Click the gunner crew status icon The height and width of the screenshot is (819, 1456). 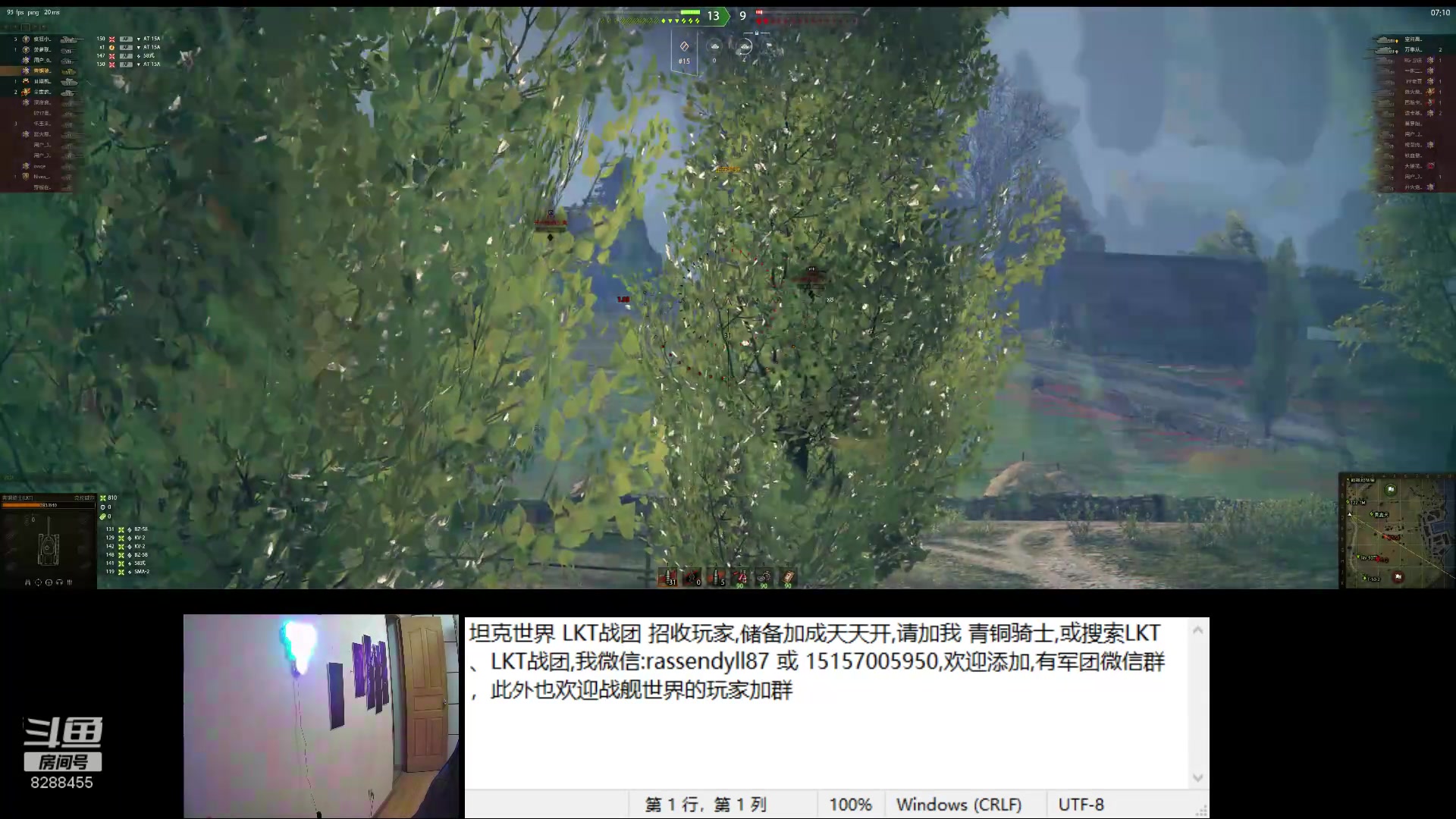(38, 582)
